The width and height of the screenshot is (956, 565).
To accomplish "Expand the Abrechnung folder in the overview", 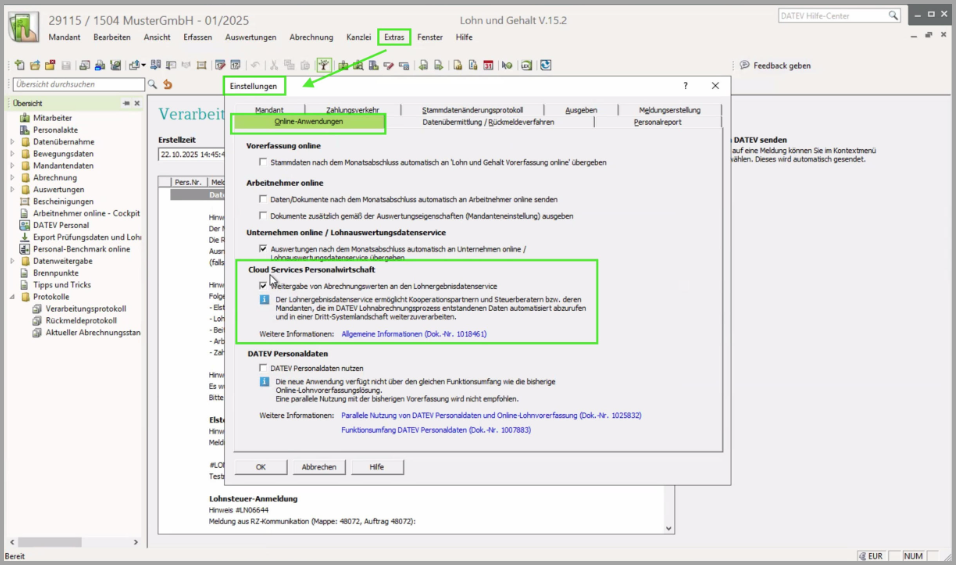I will pos(12,178).
